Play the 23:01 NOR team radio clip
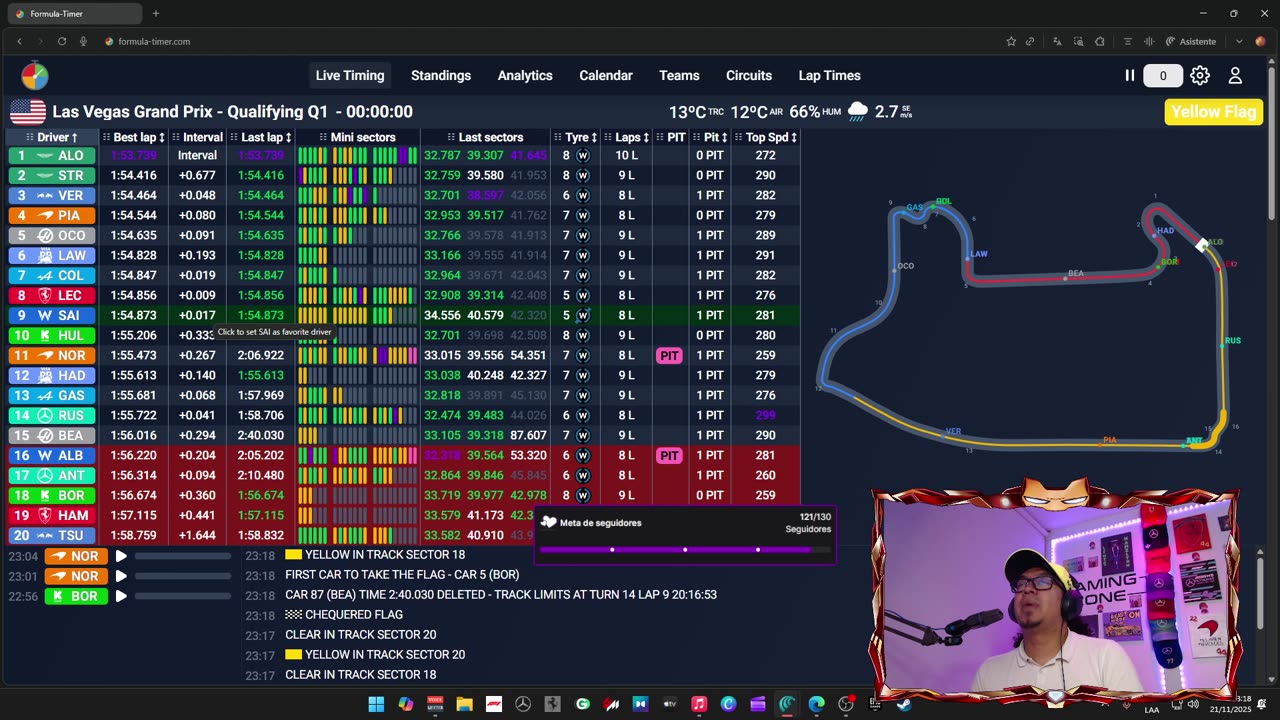This screenshot has height=720, width=1280. (x=121, y=576)
